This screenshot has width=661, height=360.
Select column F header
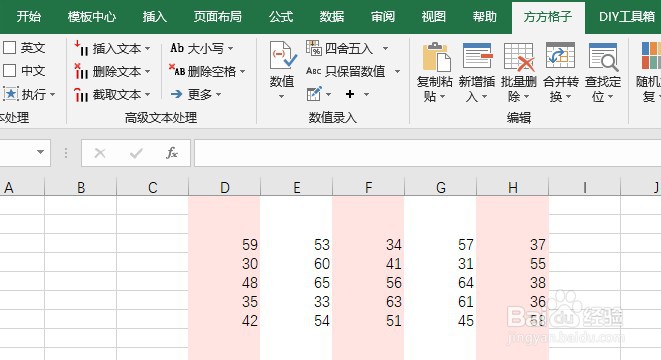click(368, 187)
